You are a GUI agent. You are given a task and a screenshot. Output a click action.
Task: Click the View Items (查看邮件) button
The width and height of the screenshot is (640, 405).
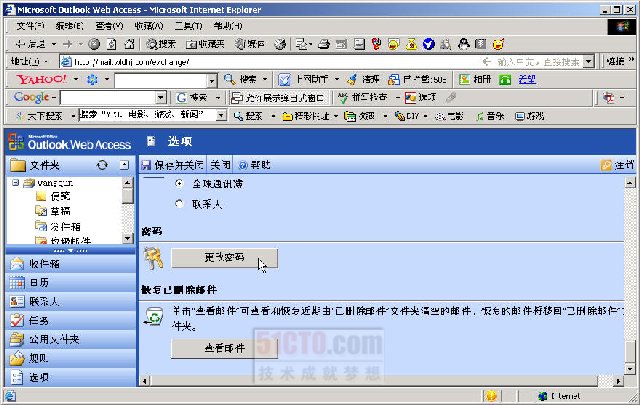tap(224, 349)
